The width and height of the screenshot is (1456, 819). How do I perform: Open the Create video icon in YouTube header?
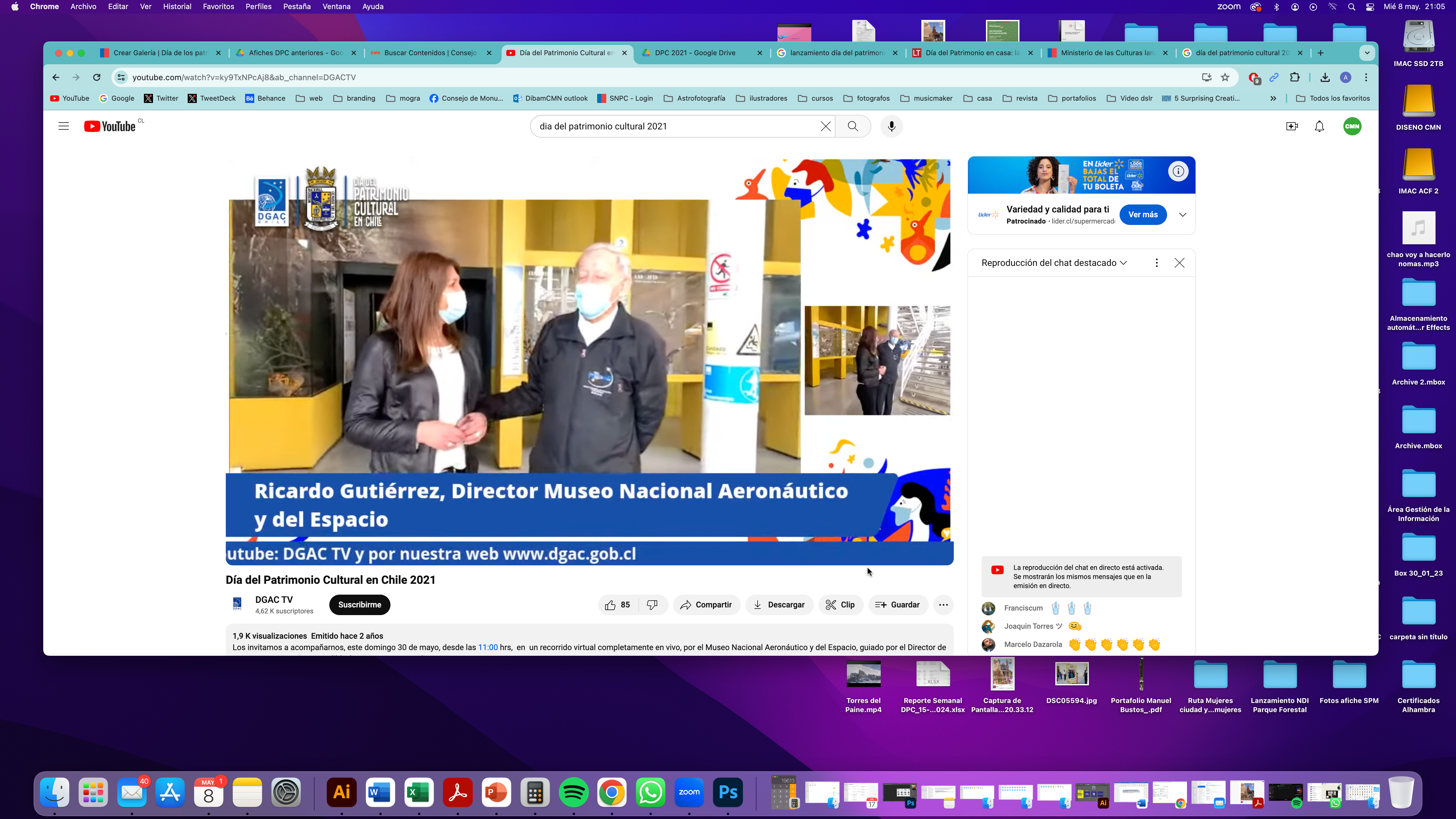1292,126
